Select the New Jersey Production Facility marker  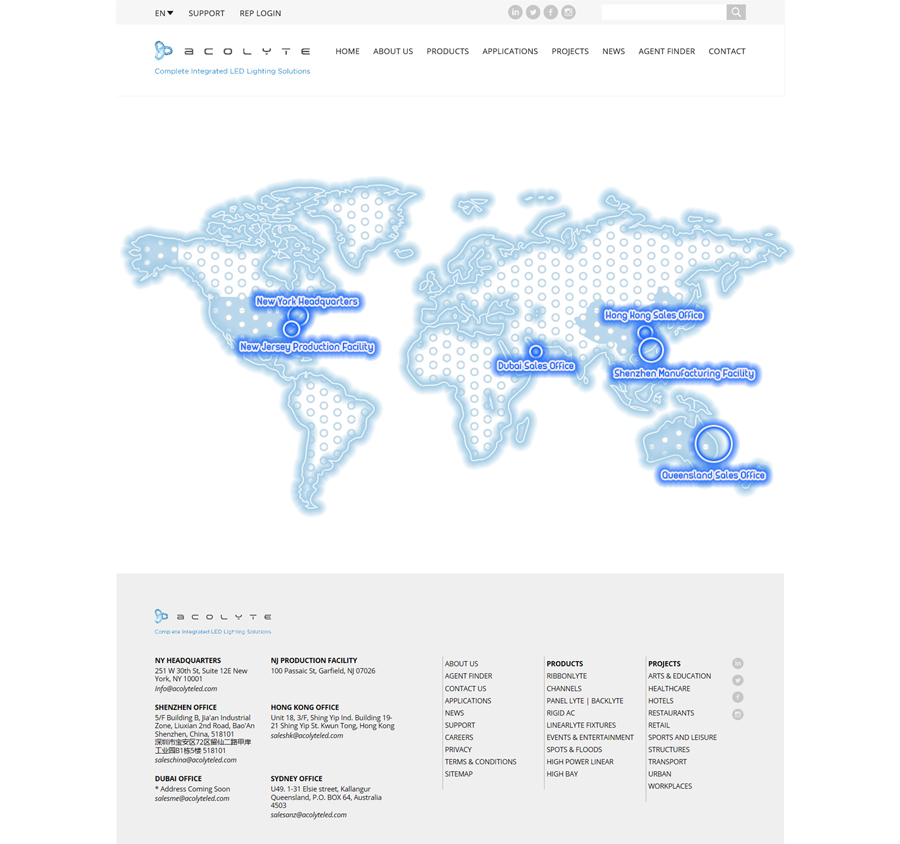[291, 329]
